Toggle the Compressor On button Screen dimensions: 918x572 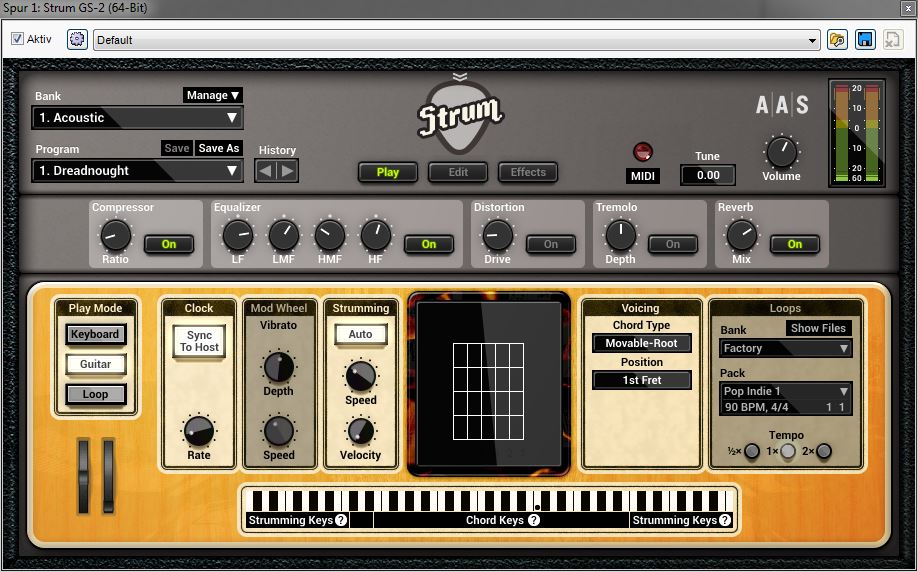click(x=169, y=244)
